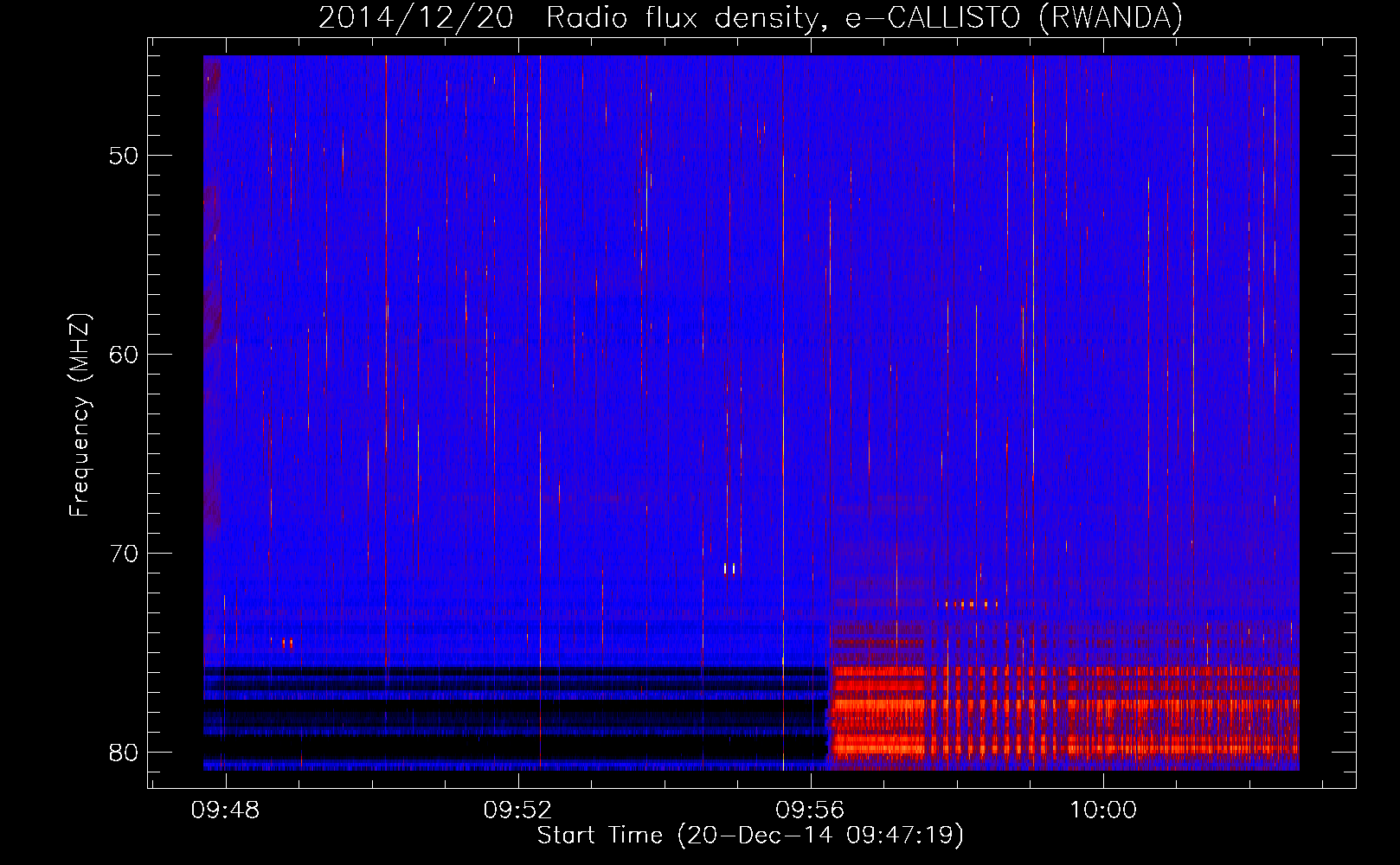Select the 10:00 time tick label

[x=1103, y=811]
